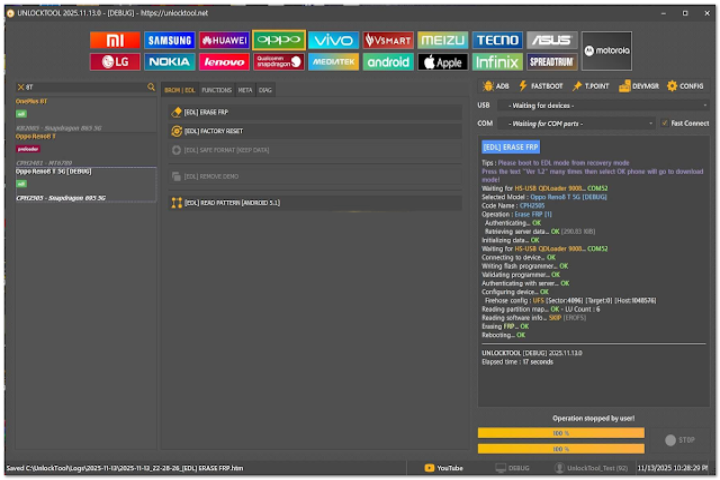Toggle the Fast Connect checkbox

[664, 123]
